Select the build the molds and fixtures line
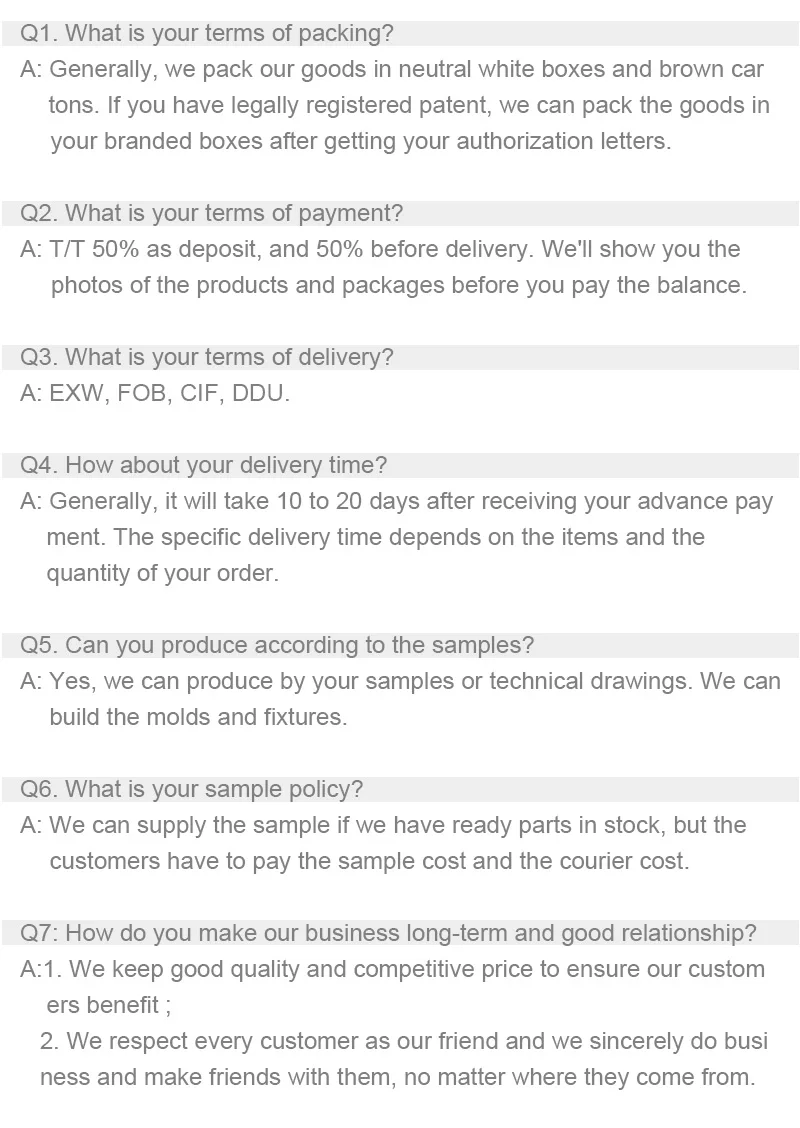The width and height of the screenshot is (800, 1128). (198, 718)
